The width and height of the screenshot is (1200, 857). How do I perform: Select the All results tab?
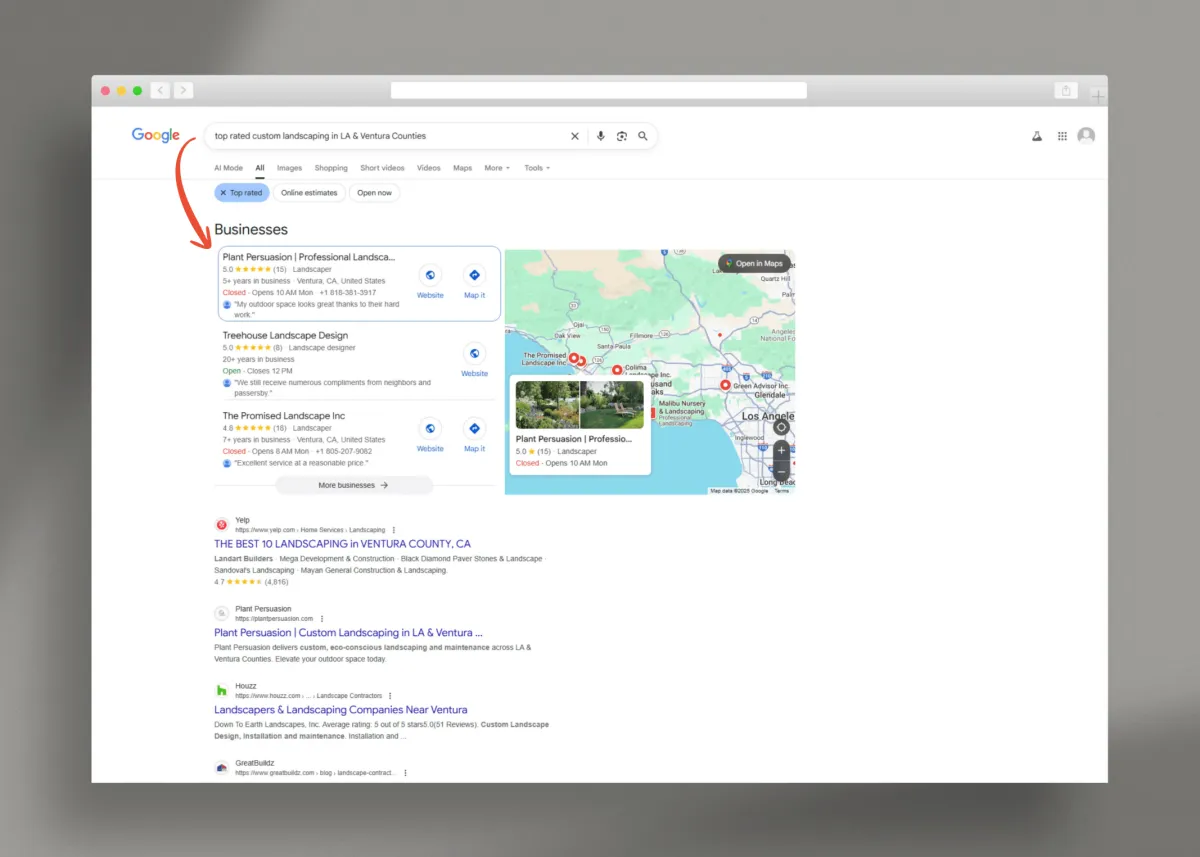[x=260, y=168]
